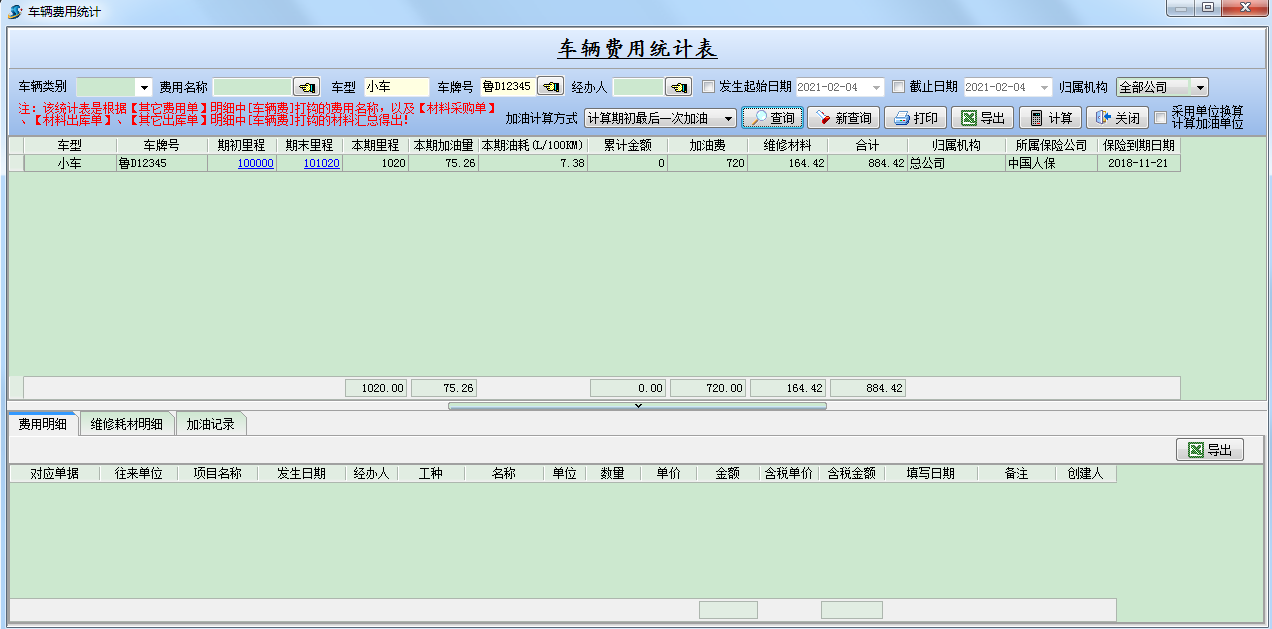Expand the 加油计算方式 dropdown
The width and height of the screenshot is (1272, 629).
coord(727,119)
